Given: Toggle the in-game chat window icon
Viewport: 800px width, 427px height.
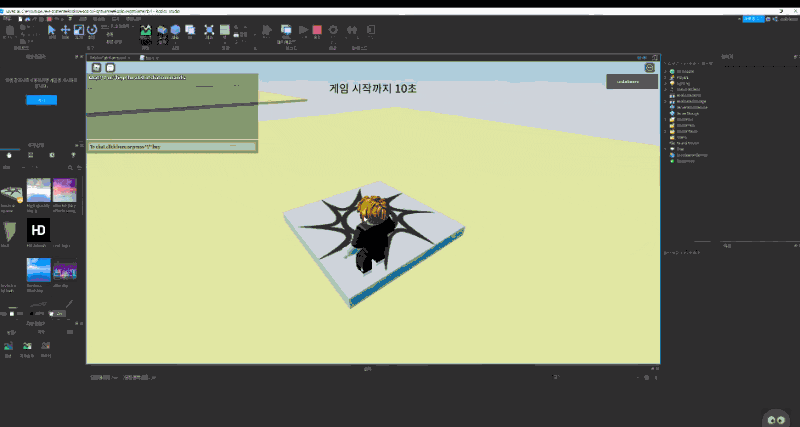Looking at the screenshot, I should click(x=110, y=67).
